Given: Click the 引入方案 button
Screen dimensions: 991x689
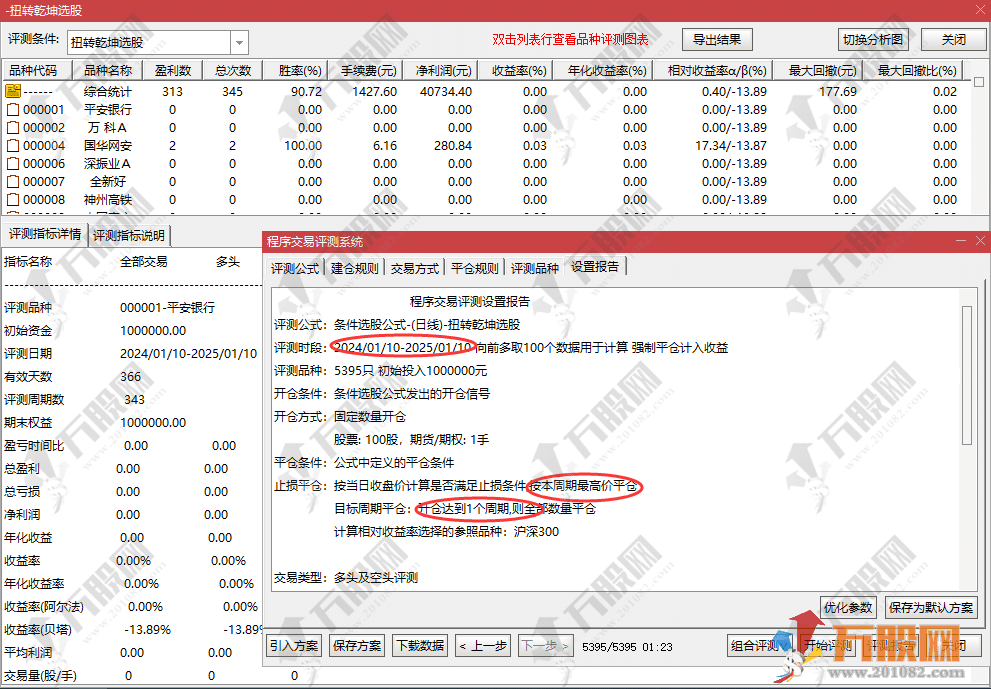Looking at the screenshot, I should 294,645.
